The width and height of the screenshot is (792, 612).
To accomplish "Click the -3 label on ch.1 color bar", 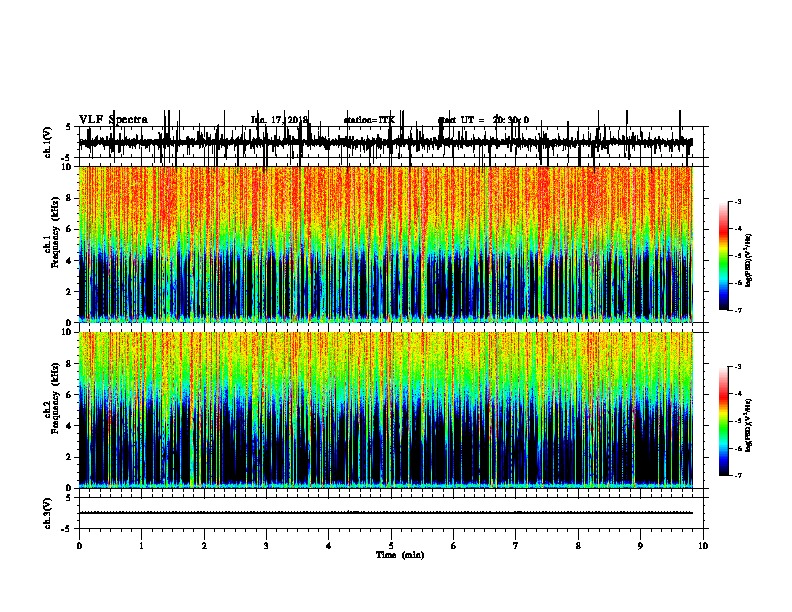I will click(x=738, y=201).
